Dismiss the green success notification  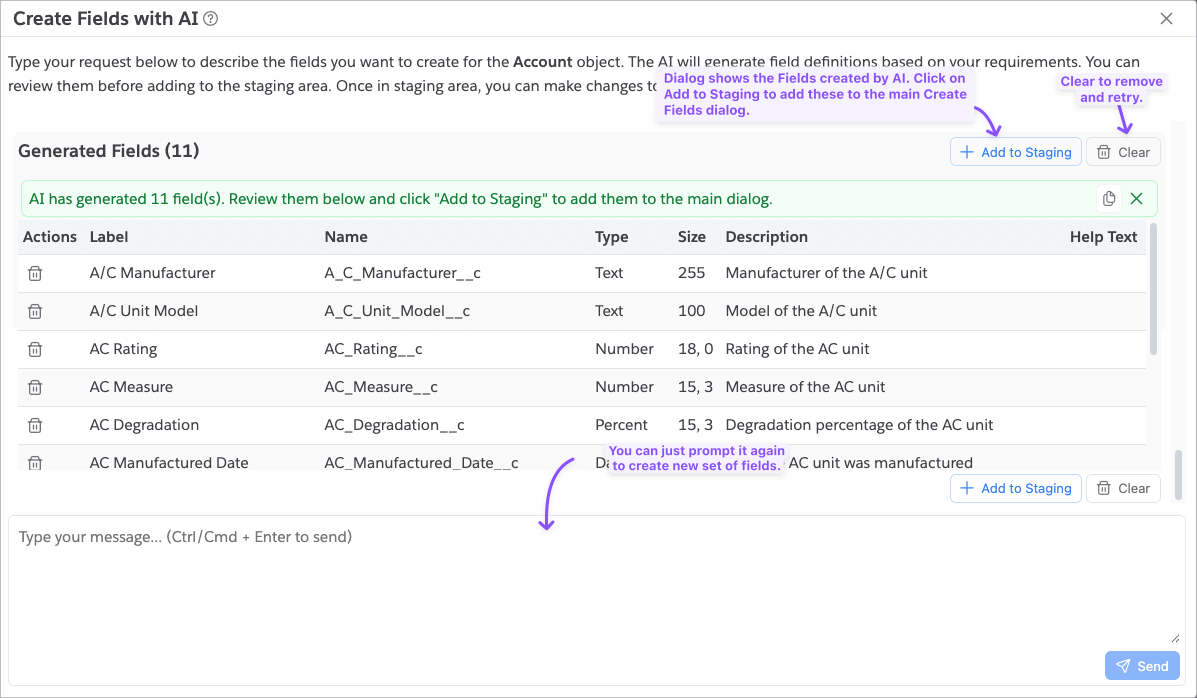point(1136,199)
